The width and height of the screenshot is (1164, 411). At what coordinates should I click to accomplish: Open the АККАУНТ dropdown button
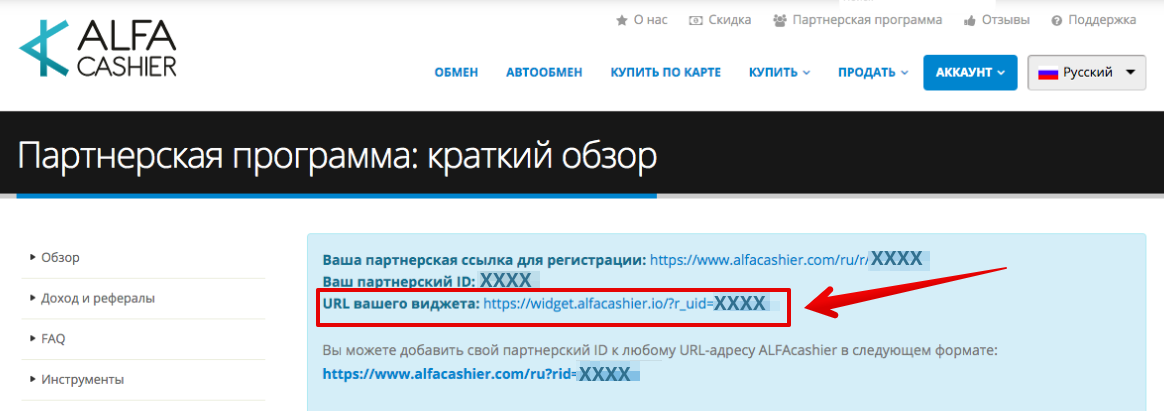pyautogui.click(x=970, y=73)
